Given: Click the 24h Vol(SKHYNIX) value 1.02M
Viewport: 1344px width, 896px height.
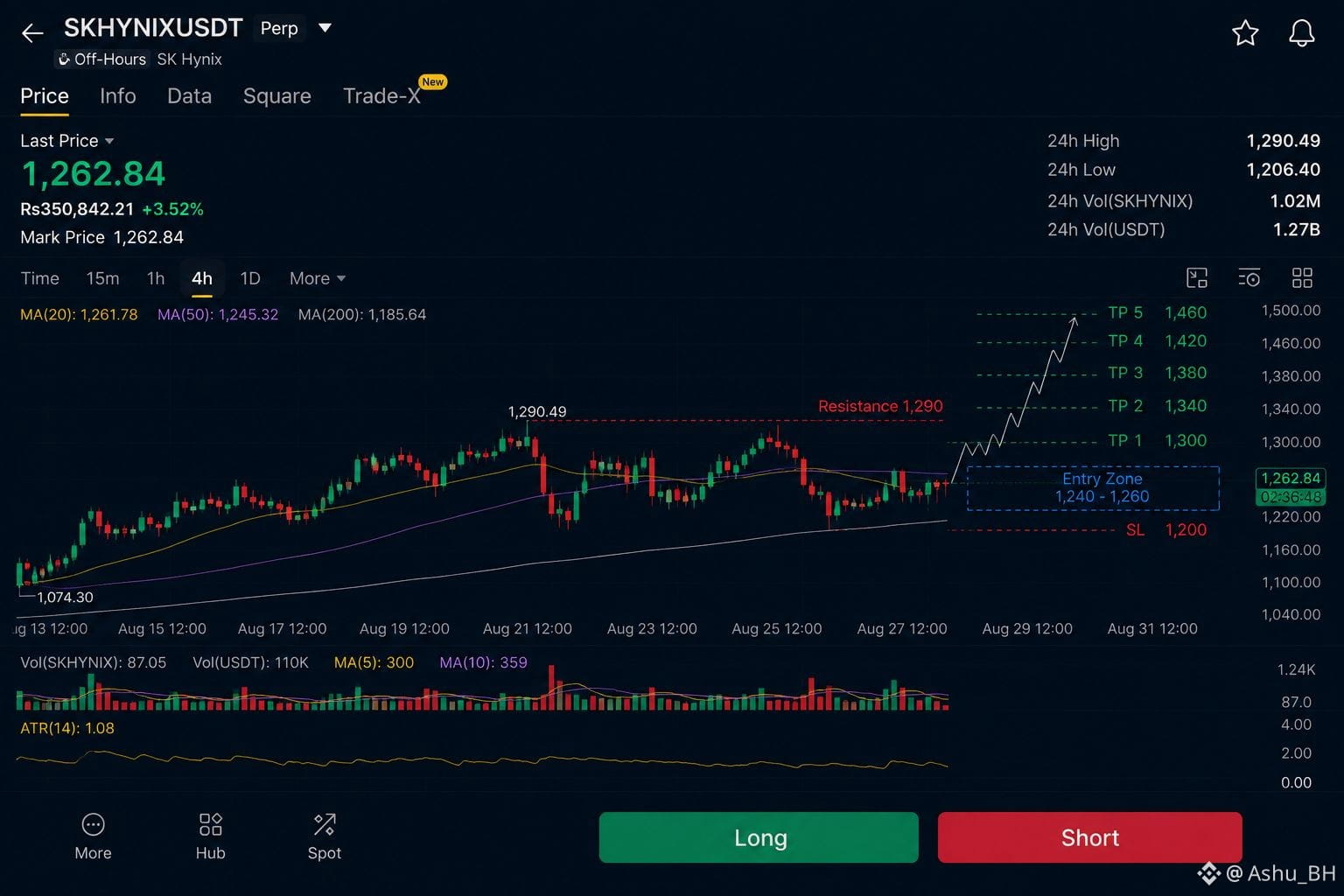Looking at the screenshot, I should [x=1295, y=201].
